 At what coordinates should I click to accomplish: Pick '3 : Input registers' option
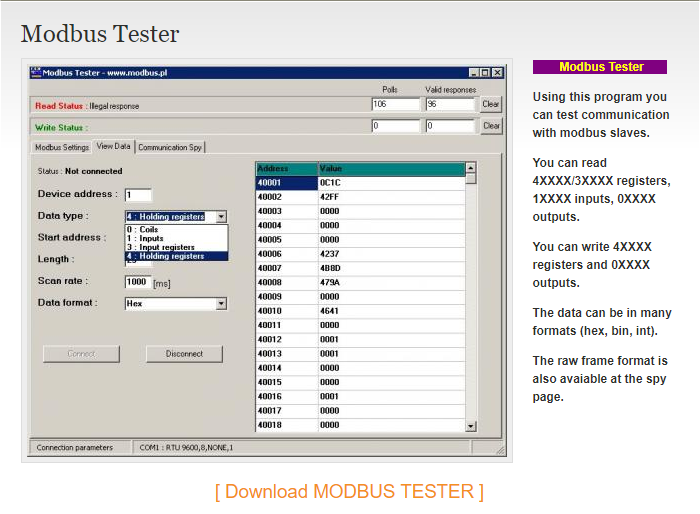pyautogui.click(x=160, y=247)
